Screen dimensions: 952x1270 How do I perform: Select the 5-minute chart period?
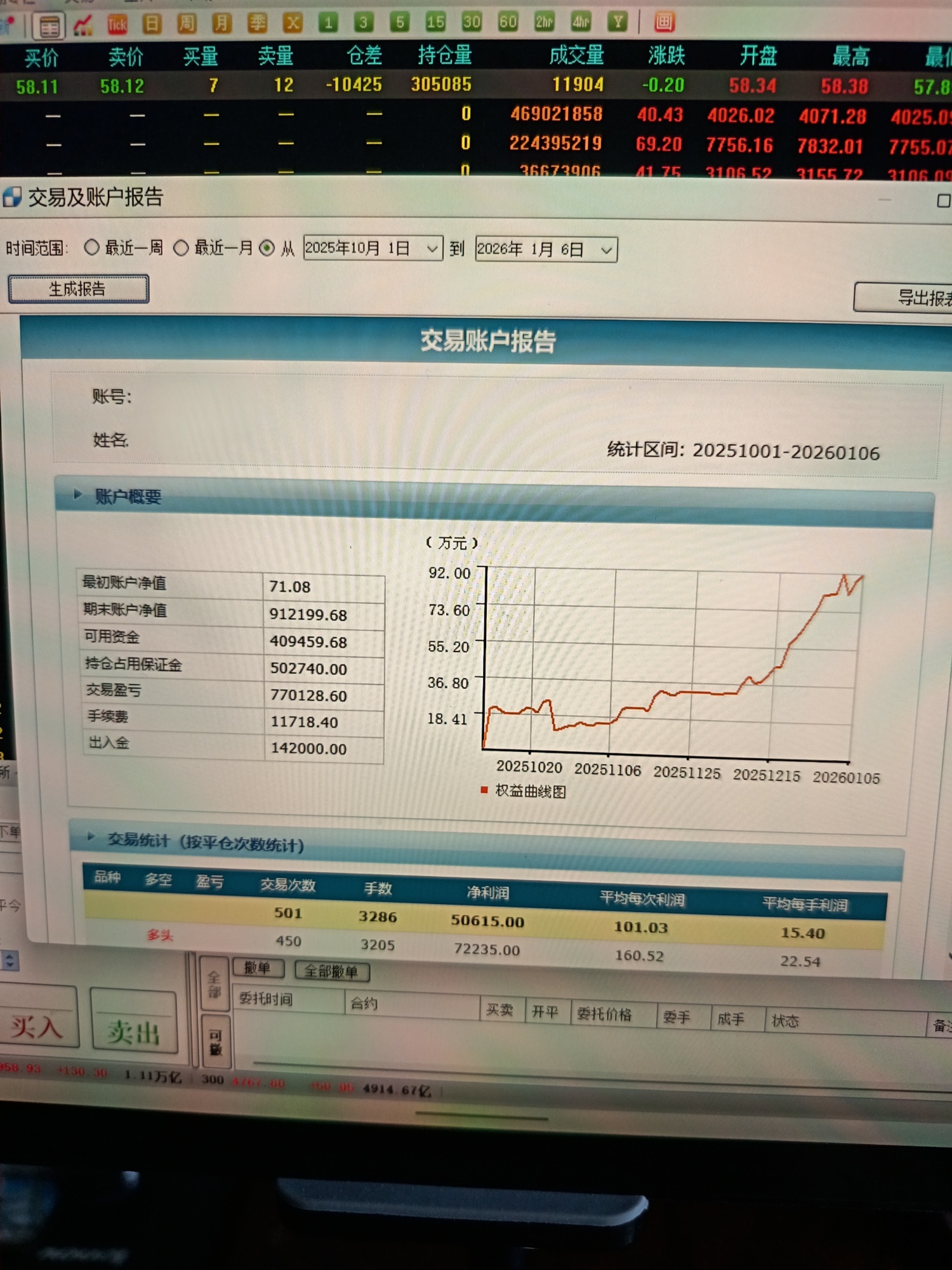[x=400, y=22]
